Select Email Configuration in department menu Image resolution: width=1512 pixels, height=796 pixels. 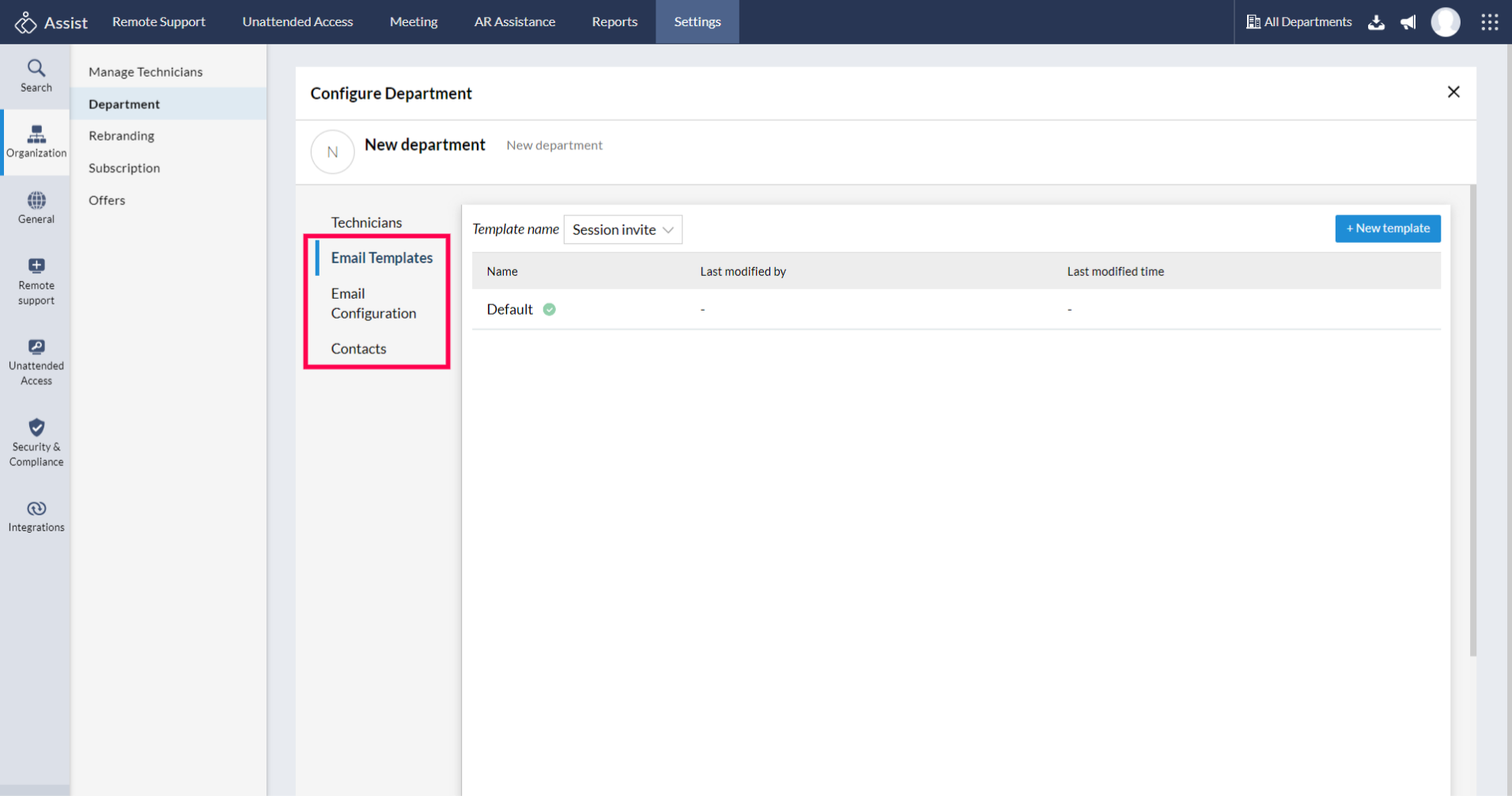pos(373,304)
